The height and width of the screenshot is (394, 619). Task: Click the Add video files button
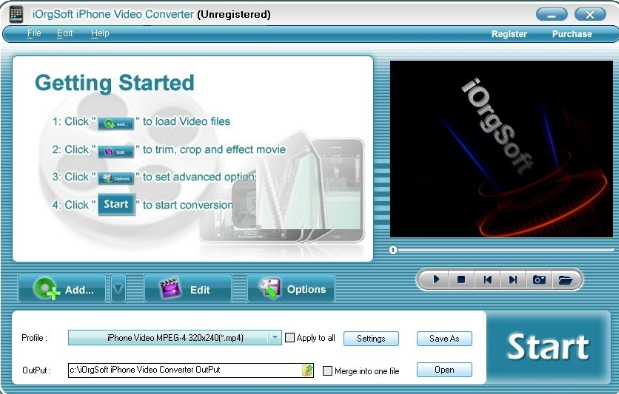tap(62, 289)
